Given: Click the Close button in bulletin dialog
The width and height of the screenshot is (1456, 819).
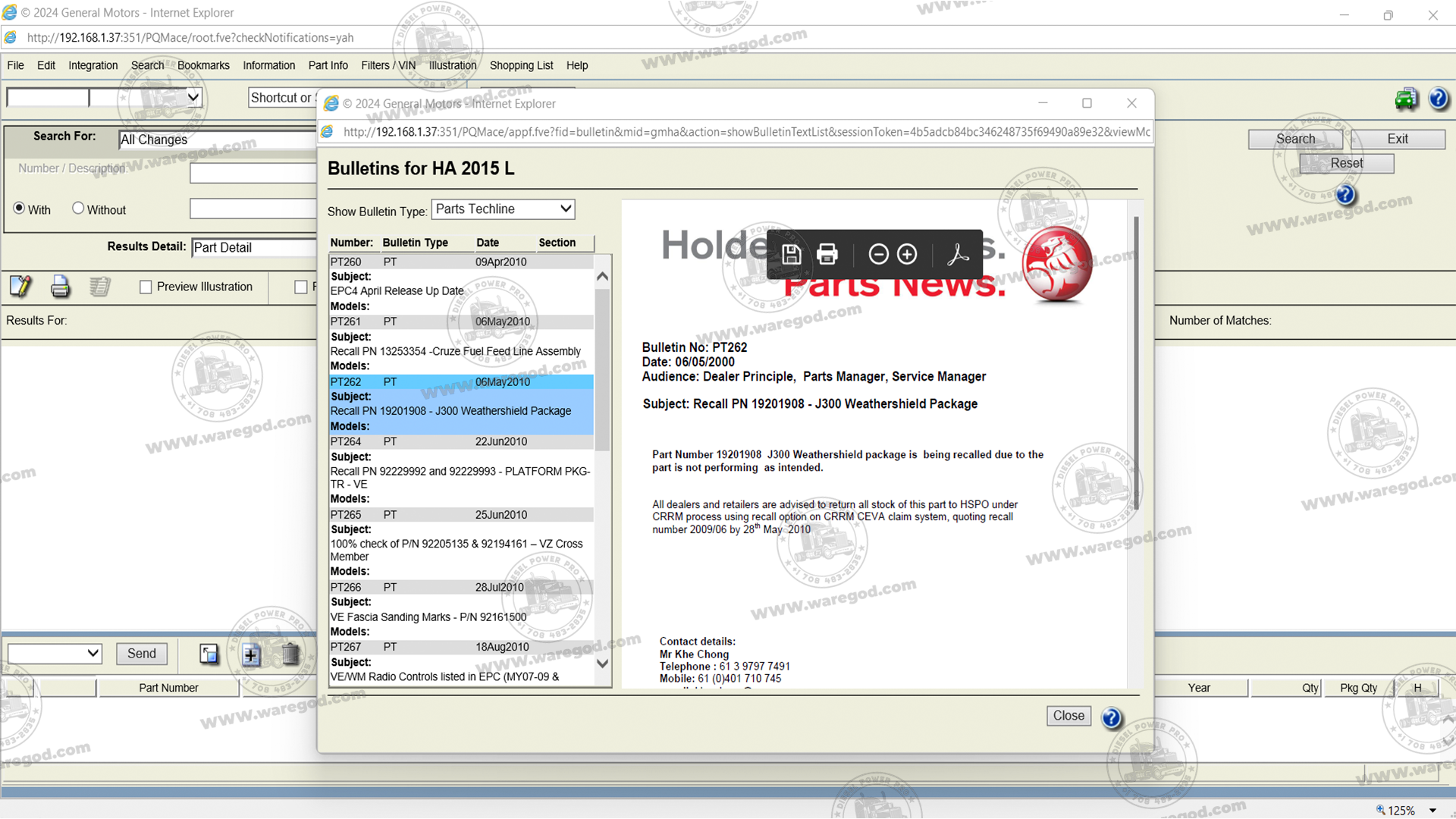Looking at the screenshot, I should point(1068,716).
